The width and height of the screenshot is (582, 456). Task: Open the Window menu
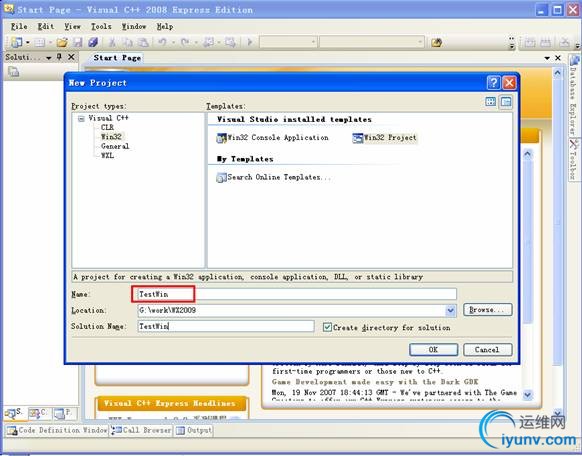(134, 26)
